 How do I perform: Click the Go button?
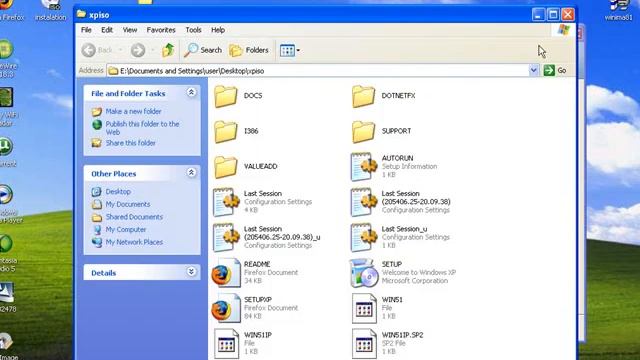click(555, 70)
